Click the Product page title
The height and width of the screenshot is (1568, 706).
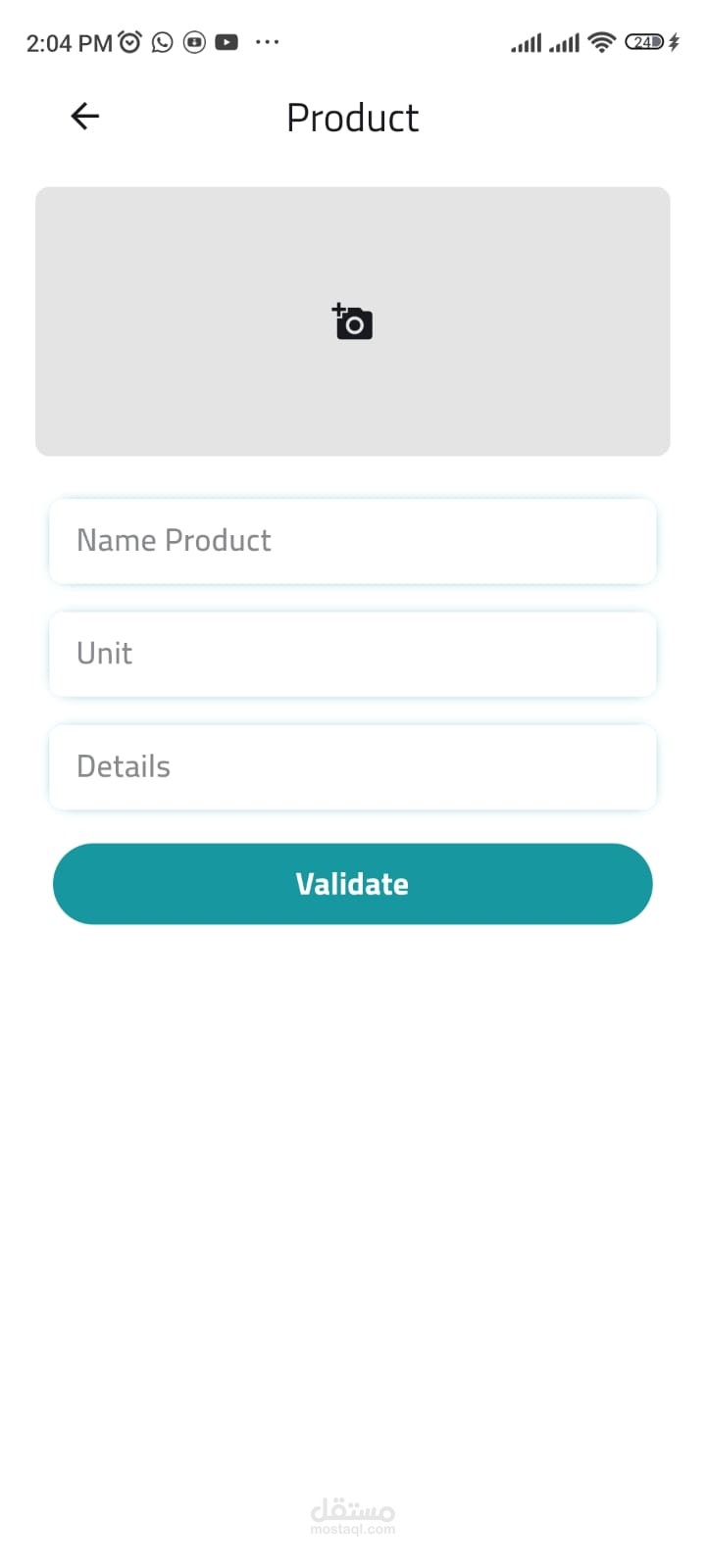pyautogui.click(x=353, y=118)
